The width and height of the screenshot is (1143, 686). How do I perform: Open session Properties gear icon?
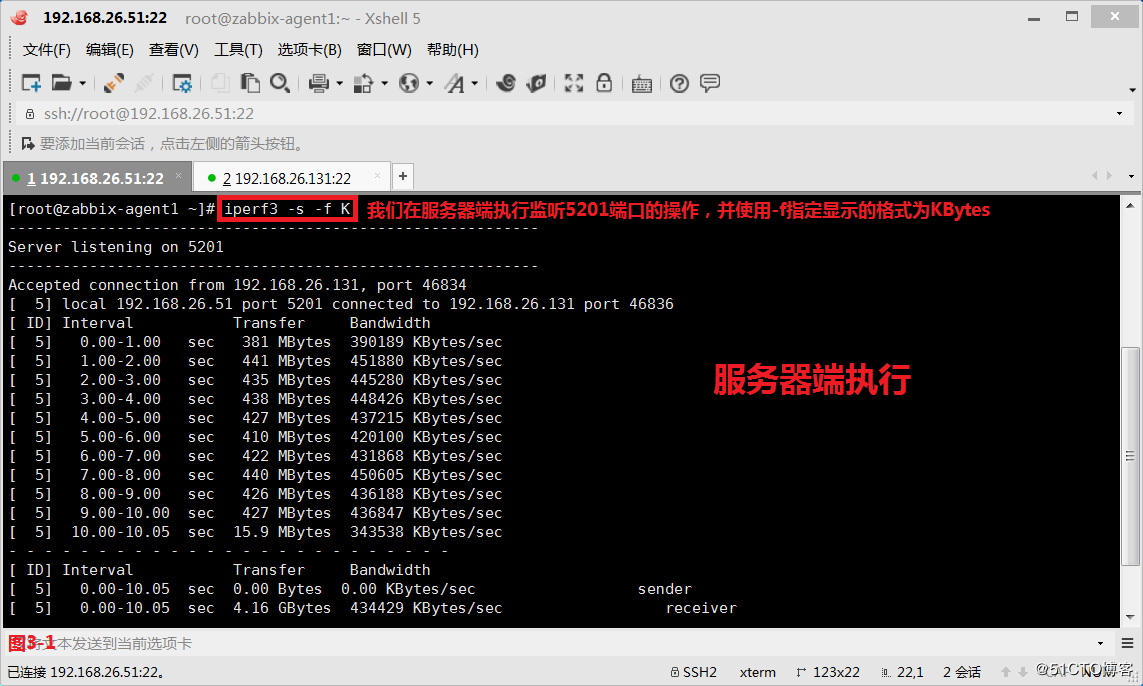tap(182, 83)
